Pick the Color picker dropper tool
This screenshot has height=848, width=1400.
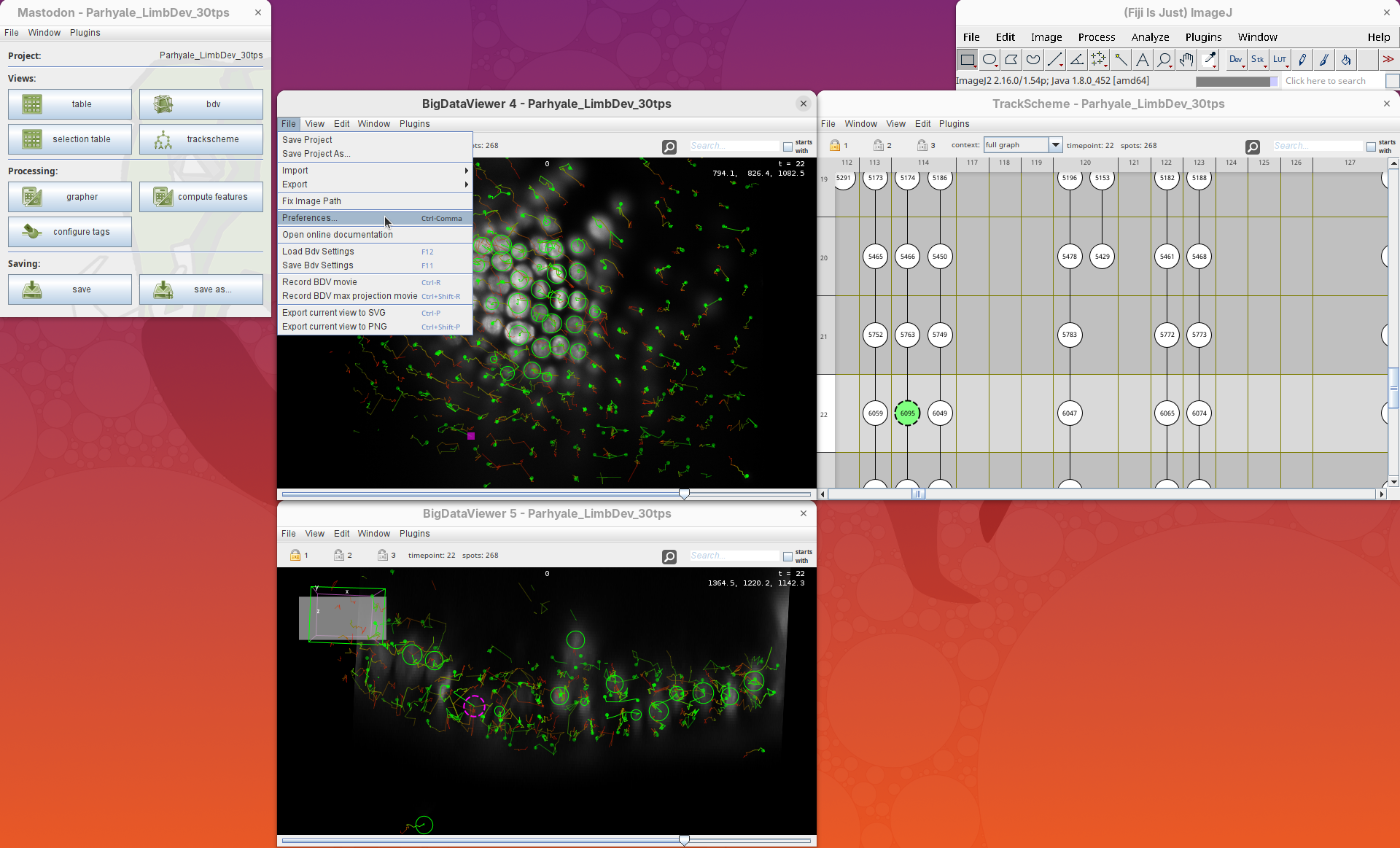click(1209, 60)
